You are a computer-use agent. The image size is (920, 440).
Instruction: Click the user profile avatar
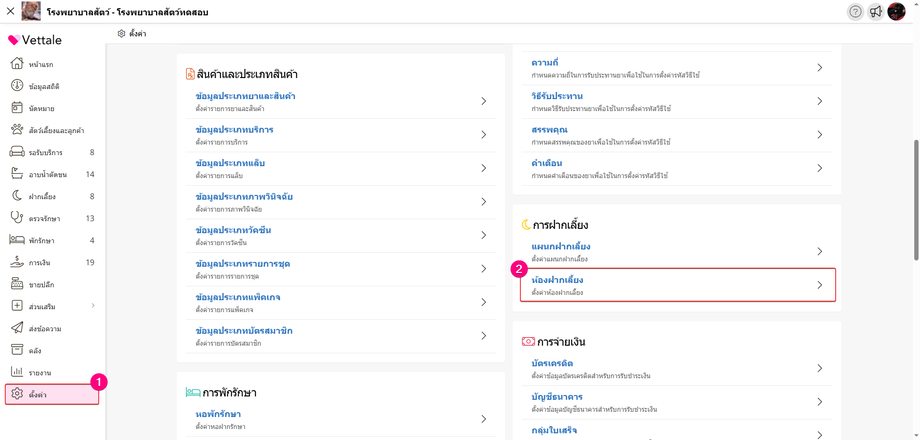coord(896,12)
